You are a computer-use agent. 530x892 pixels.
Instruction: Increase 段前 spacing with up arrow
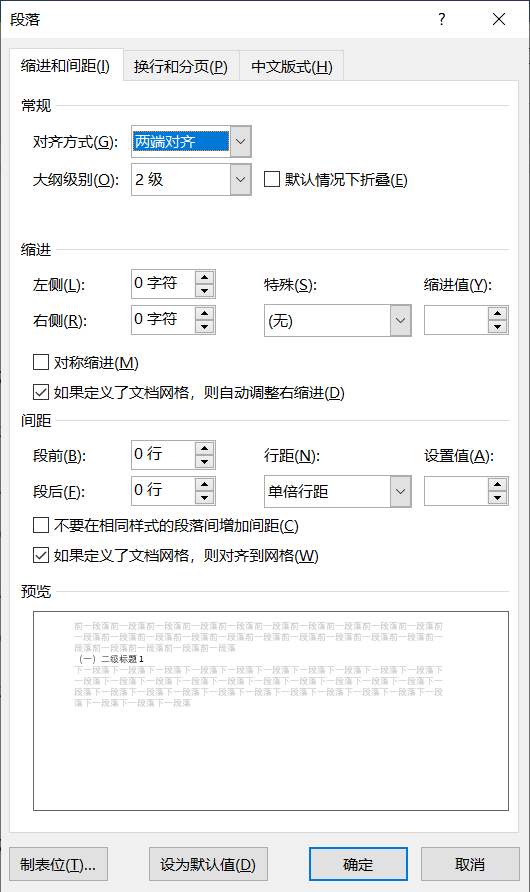(204, 448)
